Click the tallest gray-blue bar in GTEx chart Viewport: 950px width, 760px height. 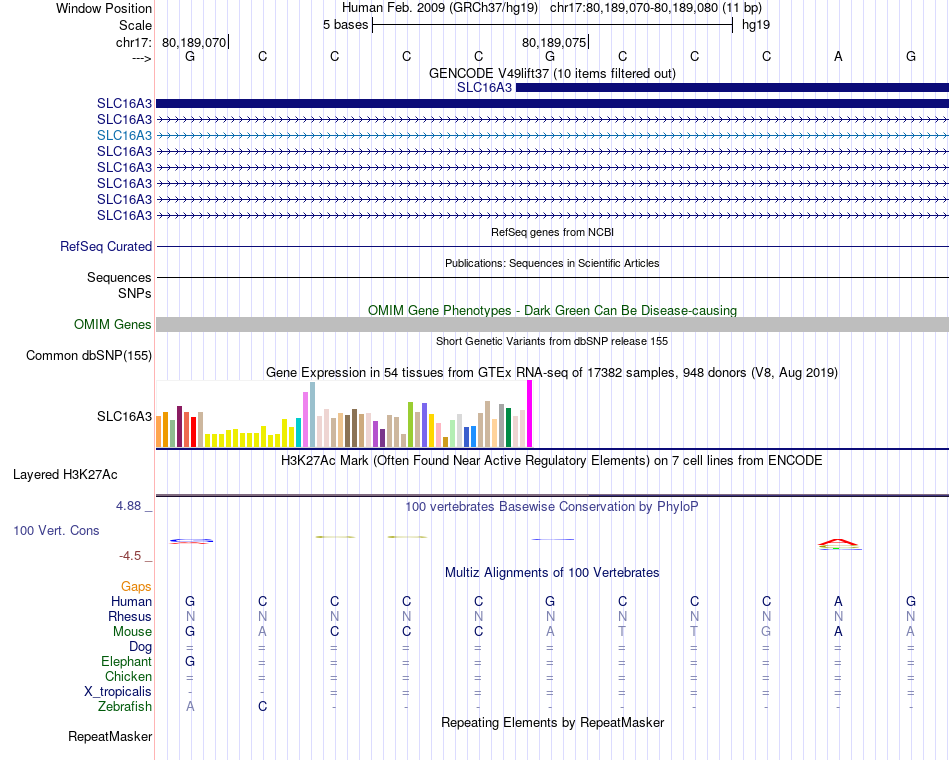(313, 415)
